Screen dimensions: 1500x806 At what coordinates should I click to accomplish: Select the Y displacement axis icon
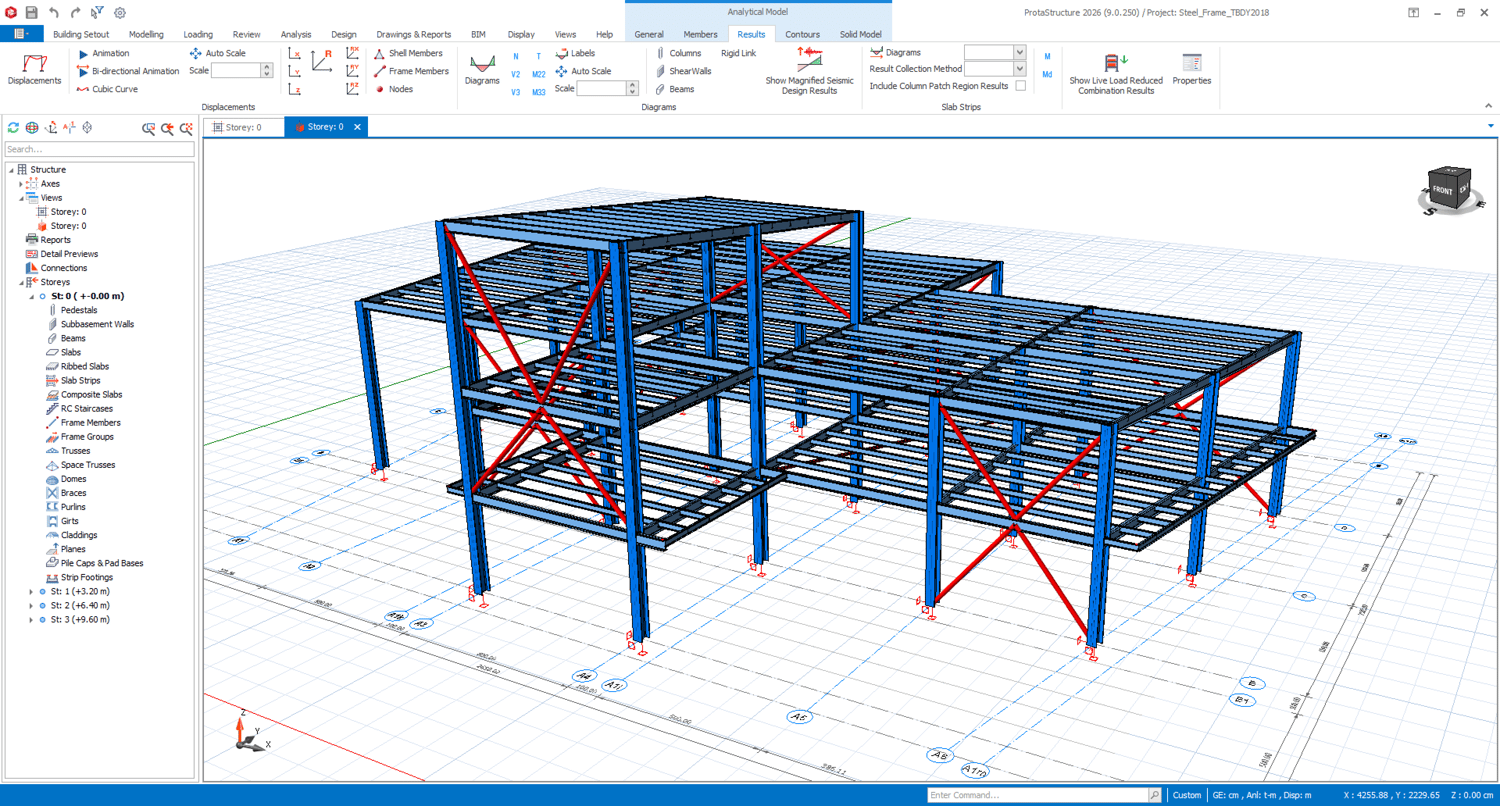click(x=295, y=71)
